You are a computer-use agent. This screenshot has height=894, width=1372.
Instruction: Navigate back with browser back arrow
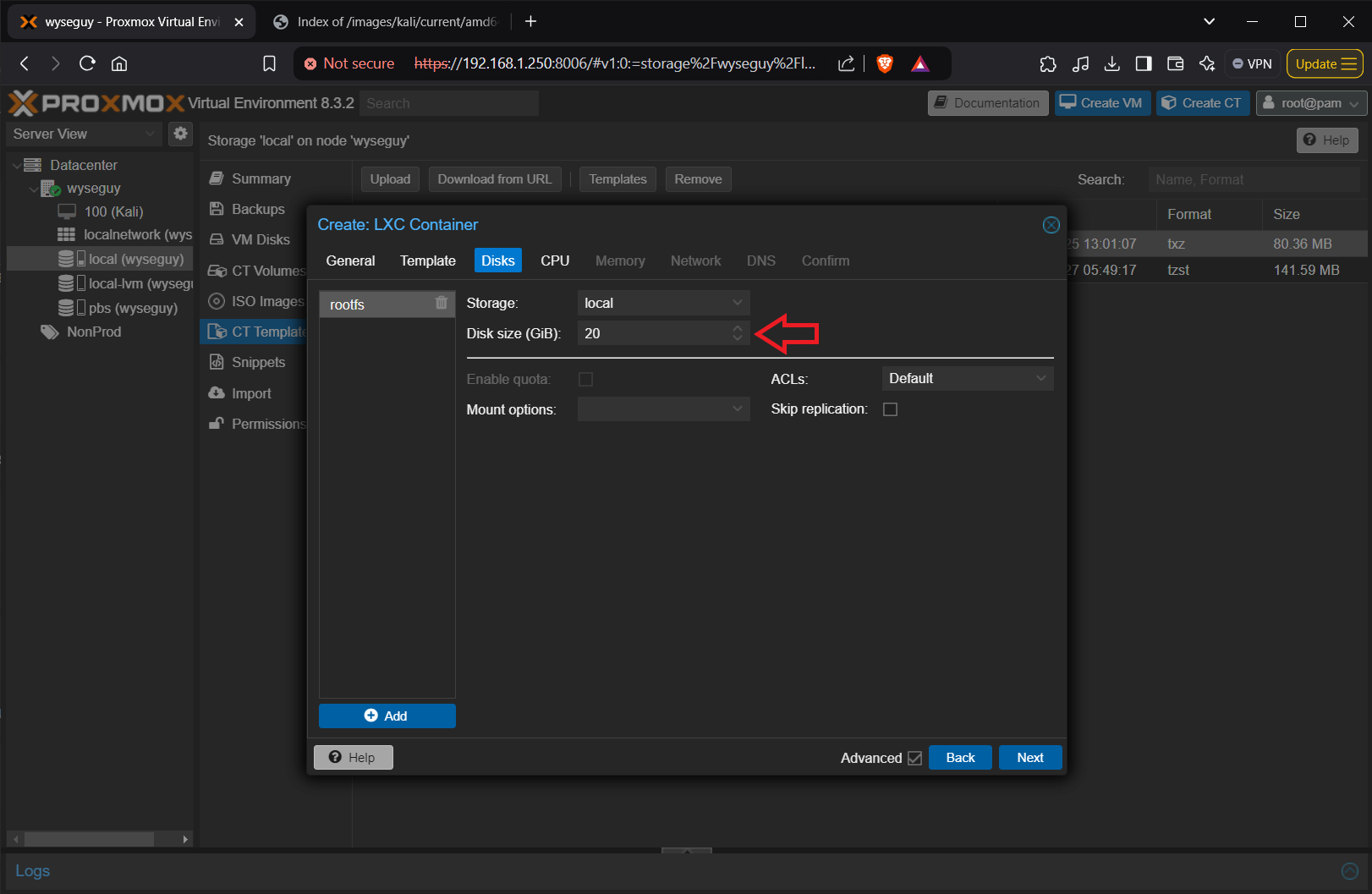[25, 63]
